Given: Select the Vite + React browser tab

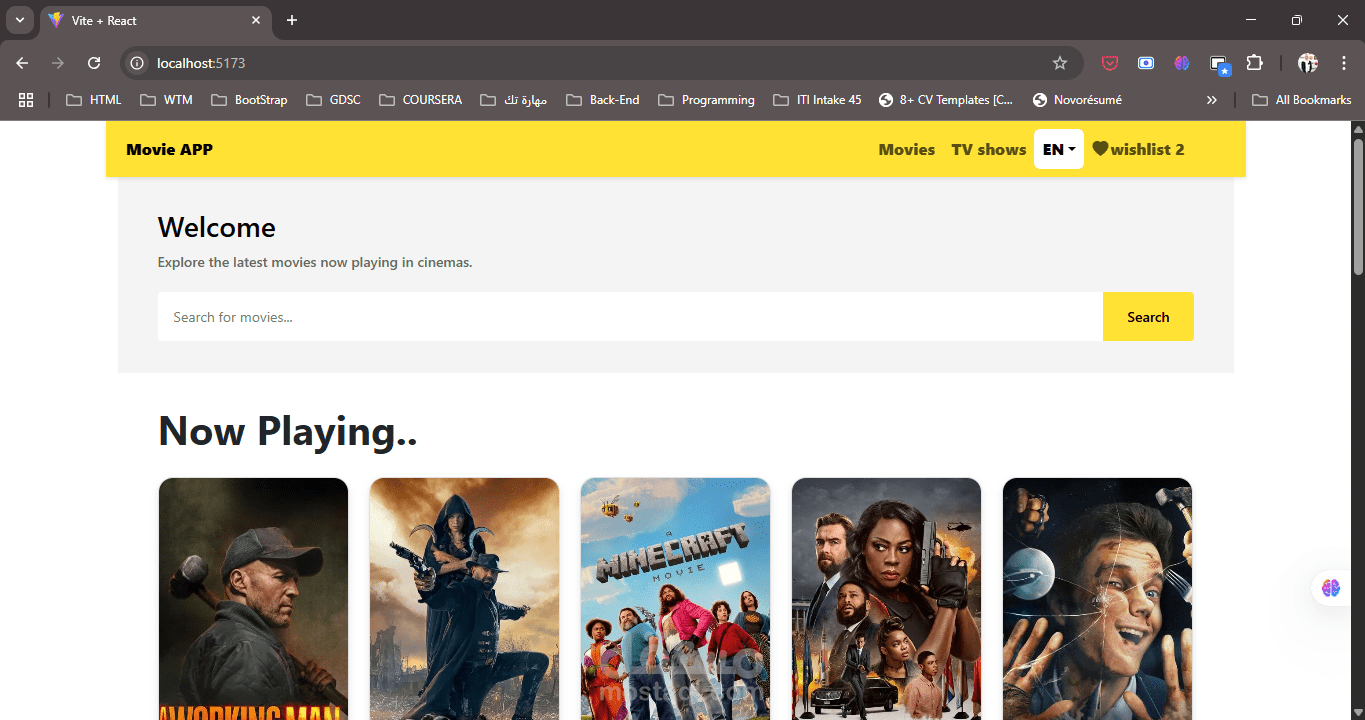Looking at the screenshot, I should 155,20.
